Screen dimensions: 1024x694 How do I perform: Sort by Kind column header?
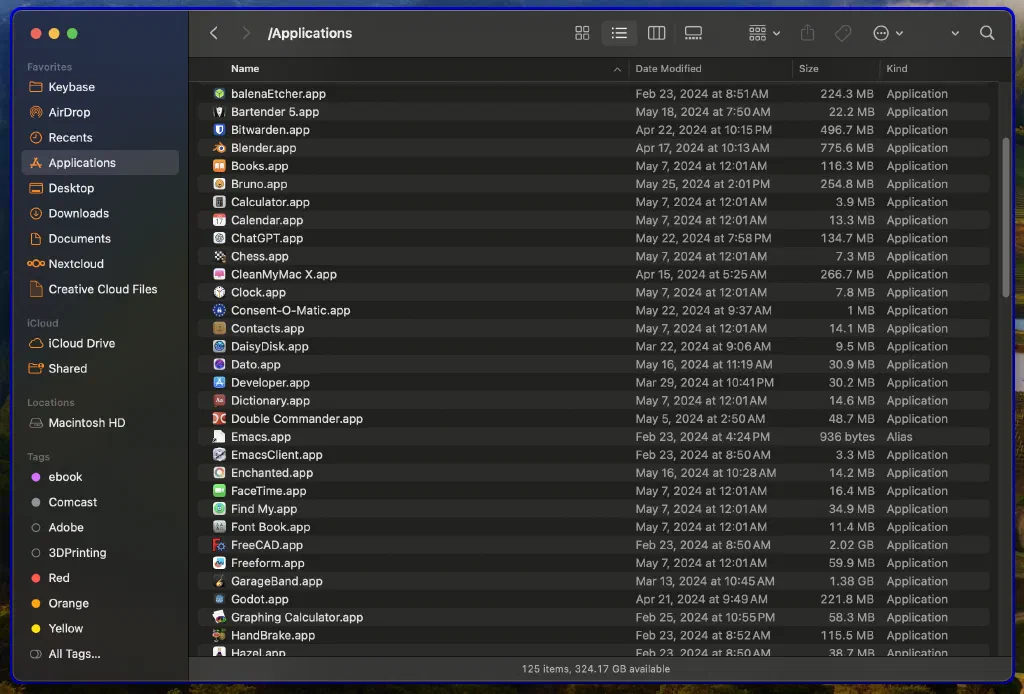click(897, 69)
